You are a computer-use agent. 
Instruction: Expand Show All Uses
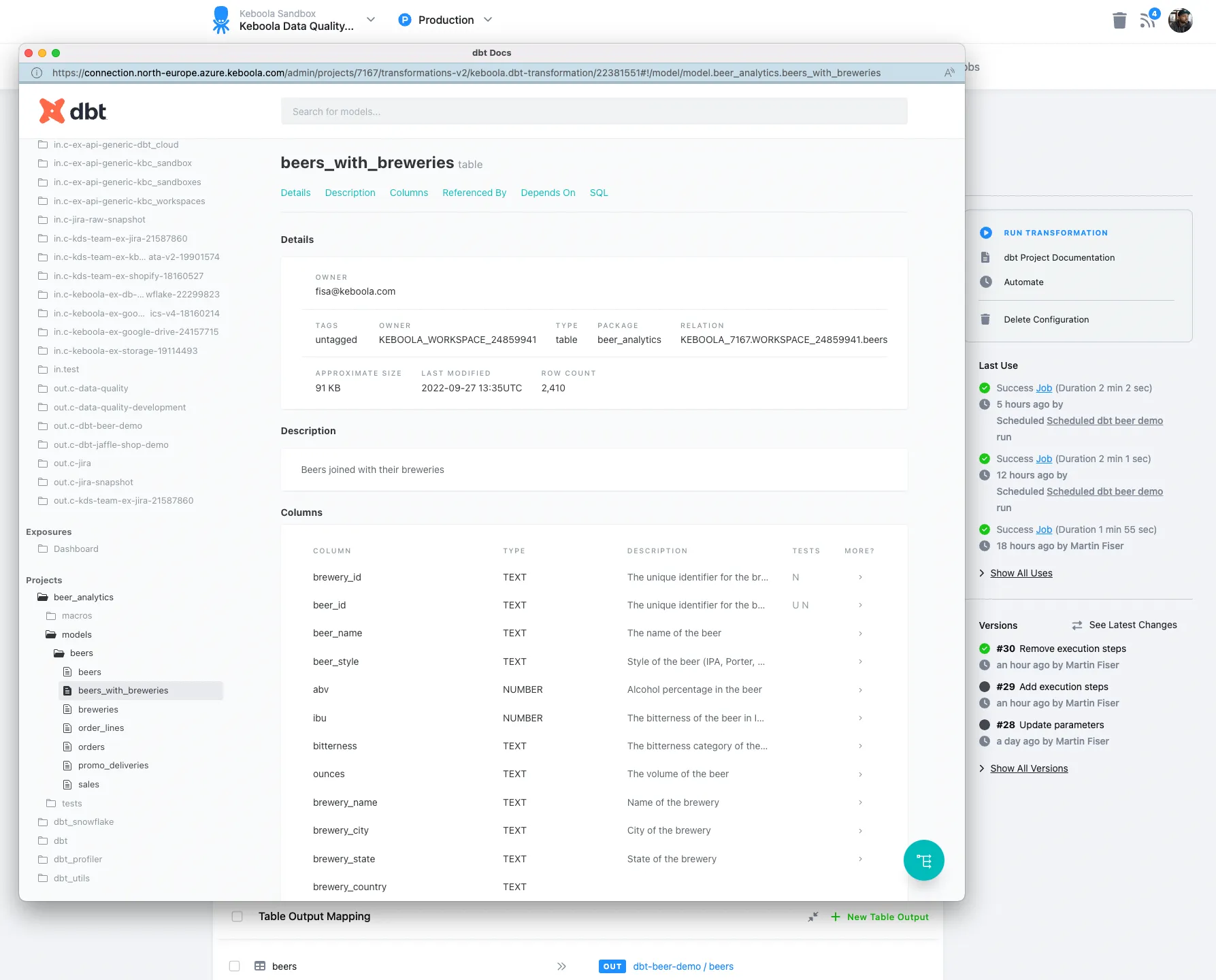(x=1021, y=573)
